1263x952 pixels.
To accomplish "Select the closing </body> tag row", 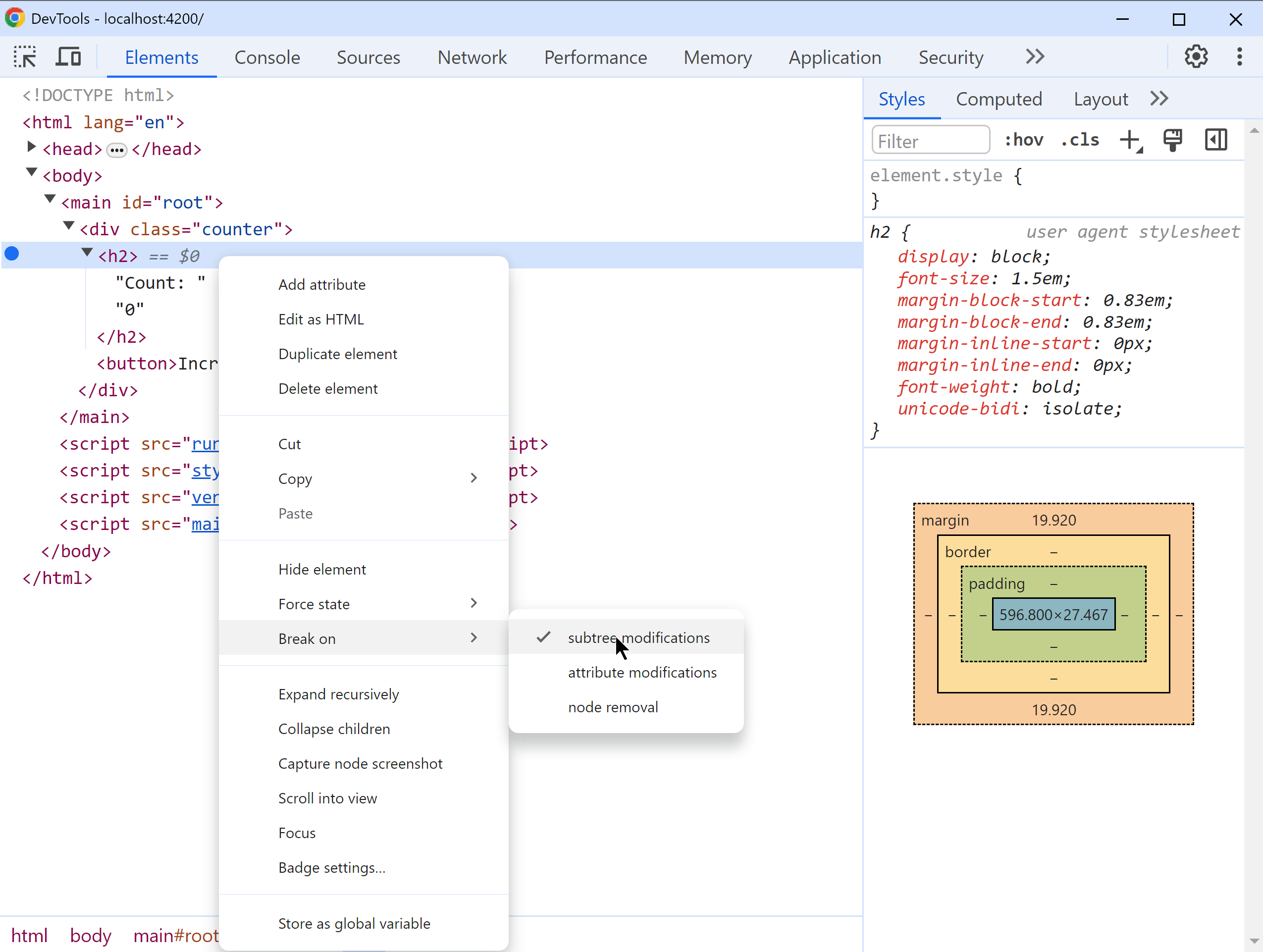I will (76, 551).
